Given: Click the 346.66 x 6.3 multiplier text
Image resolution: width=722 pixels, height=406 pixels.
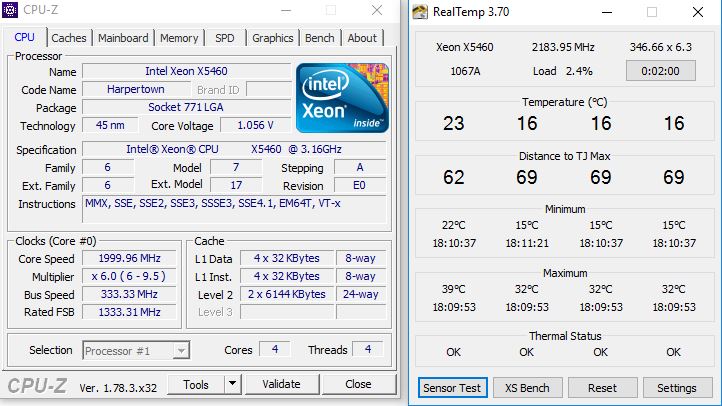Looking at the screenshot, I should point(661,47).
